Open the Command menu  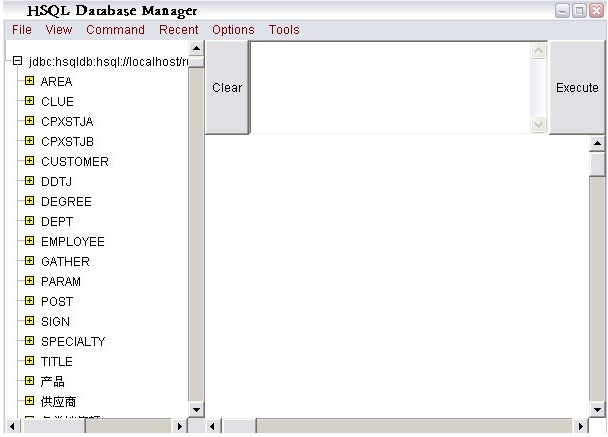pos(115,29)
